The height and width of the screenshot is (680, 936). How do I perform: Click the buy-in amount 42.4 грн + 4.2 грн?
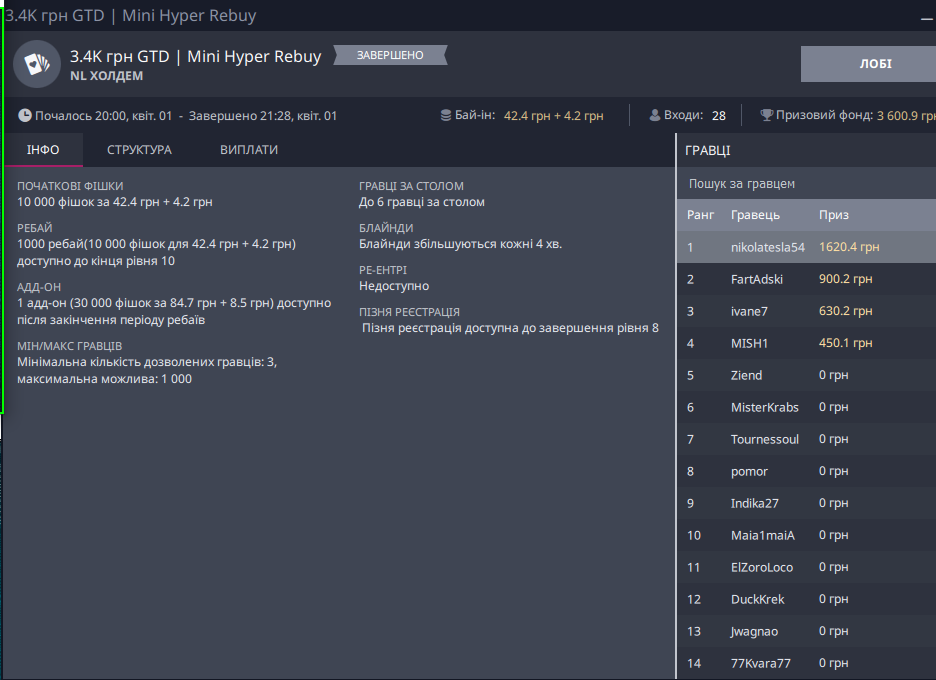click(x=553, y=116)
